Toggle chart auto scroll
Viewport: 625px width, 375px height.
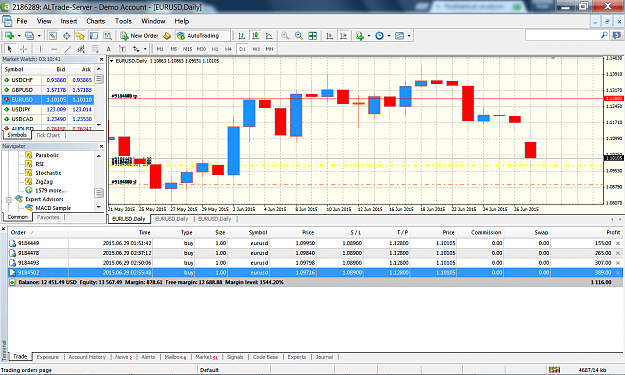click(329, 36)
